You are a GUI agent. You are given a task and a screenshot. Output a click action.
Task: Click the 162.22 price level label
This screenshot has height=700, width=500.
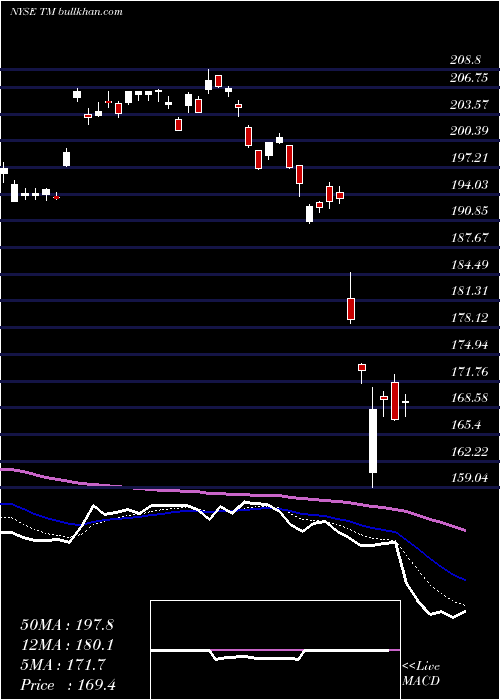coord(469,451)
